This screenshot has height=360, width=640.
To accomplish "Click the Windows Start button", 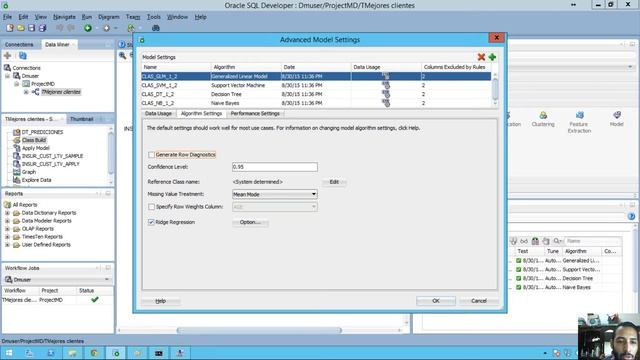I will [x=9, y=353].
